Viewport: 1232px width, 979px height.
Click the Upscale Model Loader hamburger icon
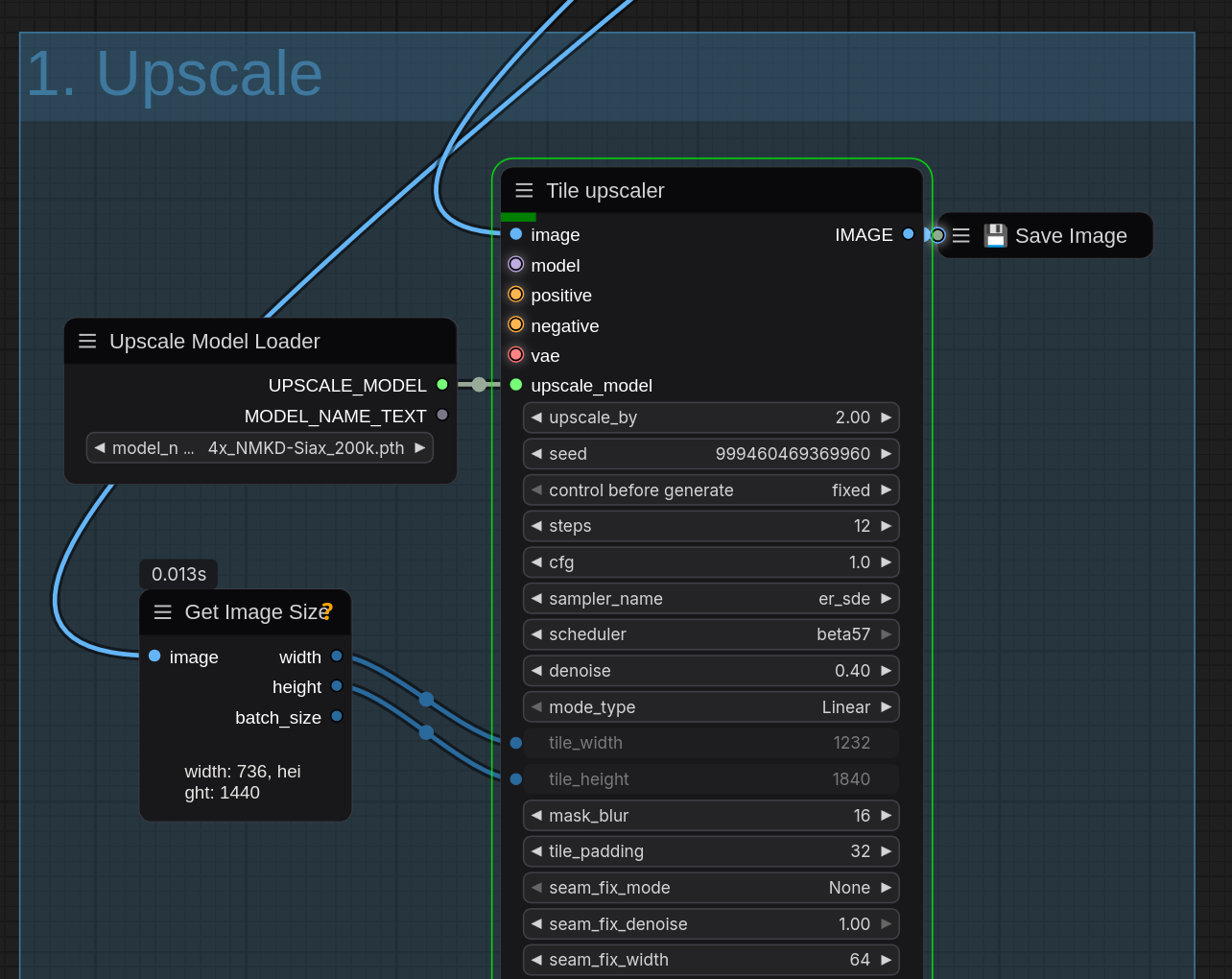[87, 342]
